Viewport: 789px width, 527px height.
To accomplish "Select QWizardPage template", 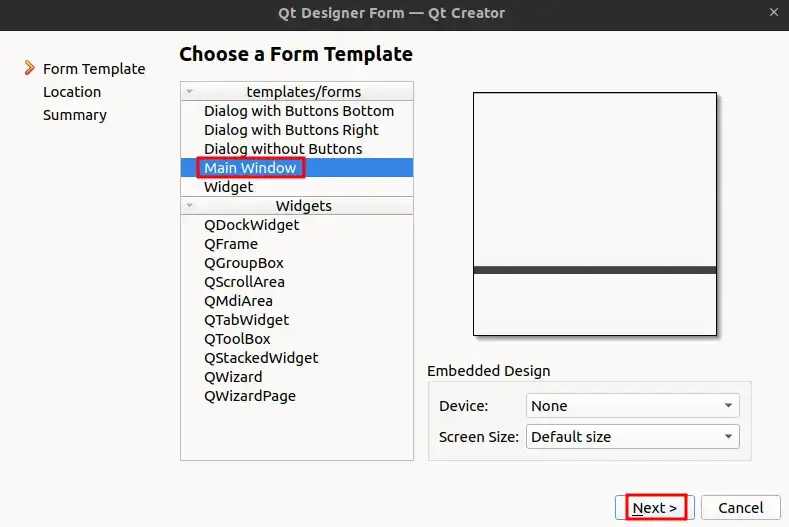I will pos(297,396).
